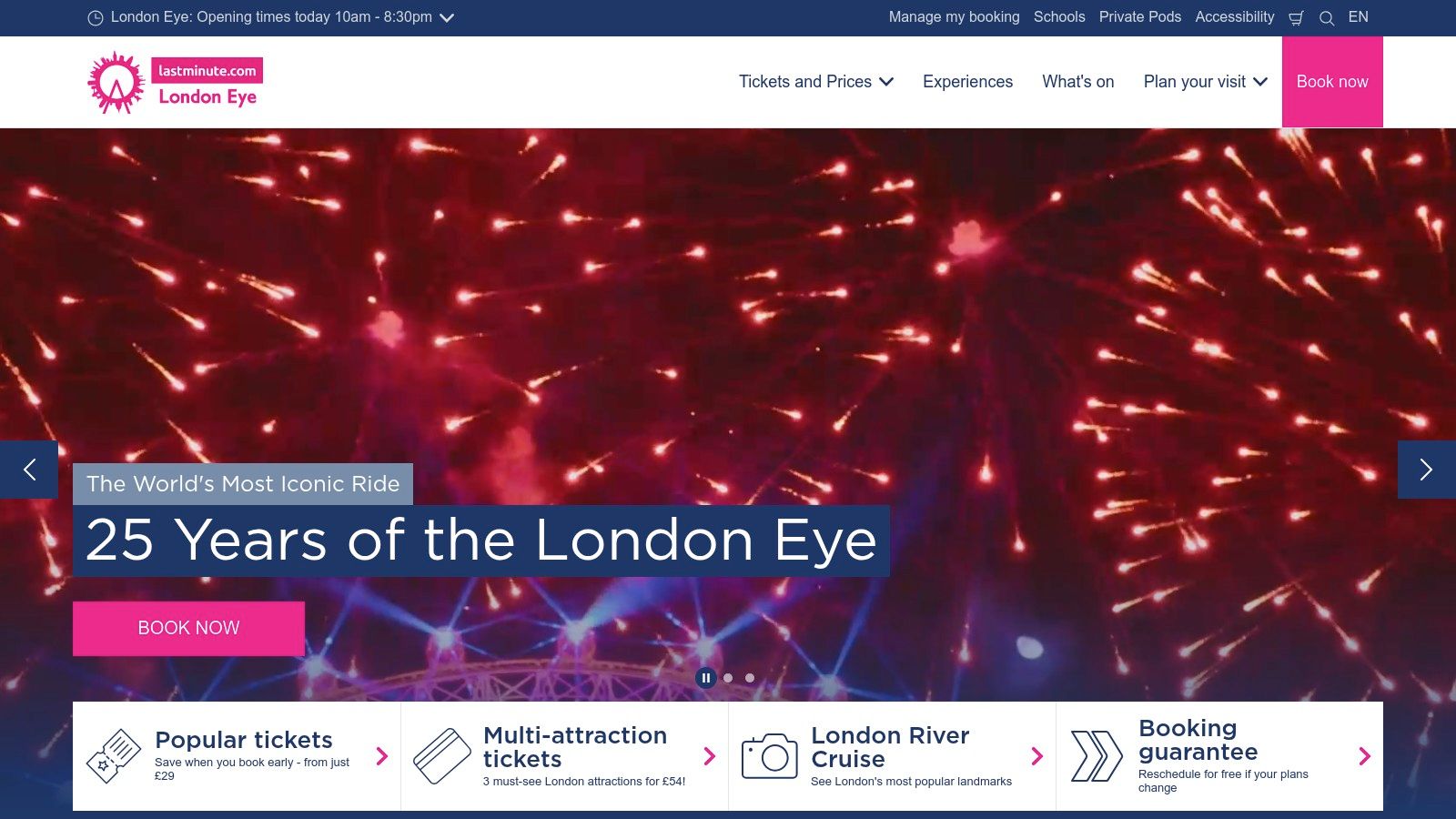1456x819 pixels.
Task: Click pink arrow on Multi-attraction tickets card
Action: [x=710, y=756]
